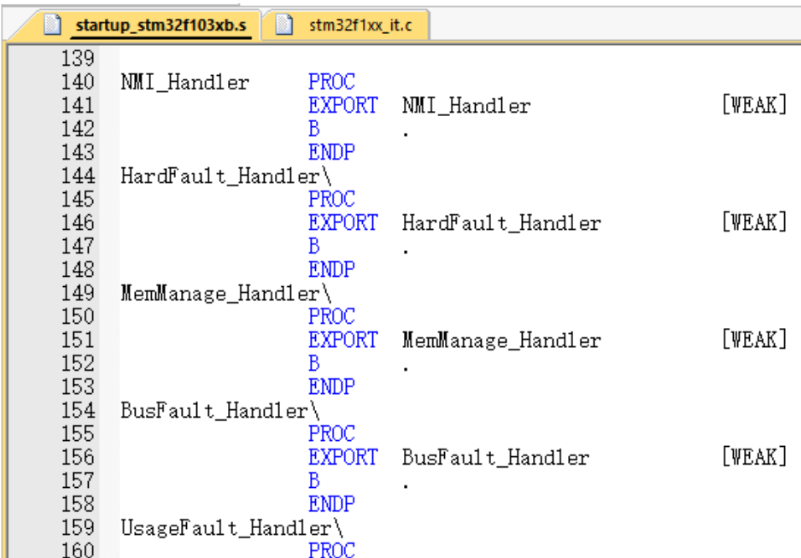The width and height of the screenshot is (801, 558).
Task: Click HardFault_Handler symbol after EXPORT on line 146
Action: [501, 223]
